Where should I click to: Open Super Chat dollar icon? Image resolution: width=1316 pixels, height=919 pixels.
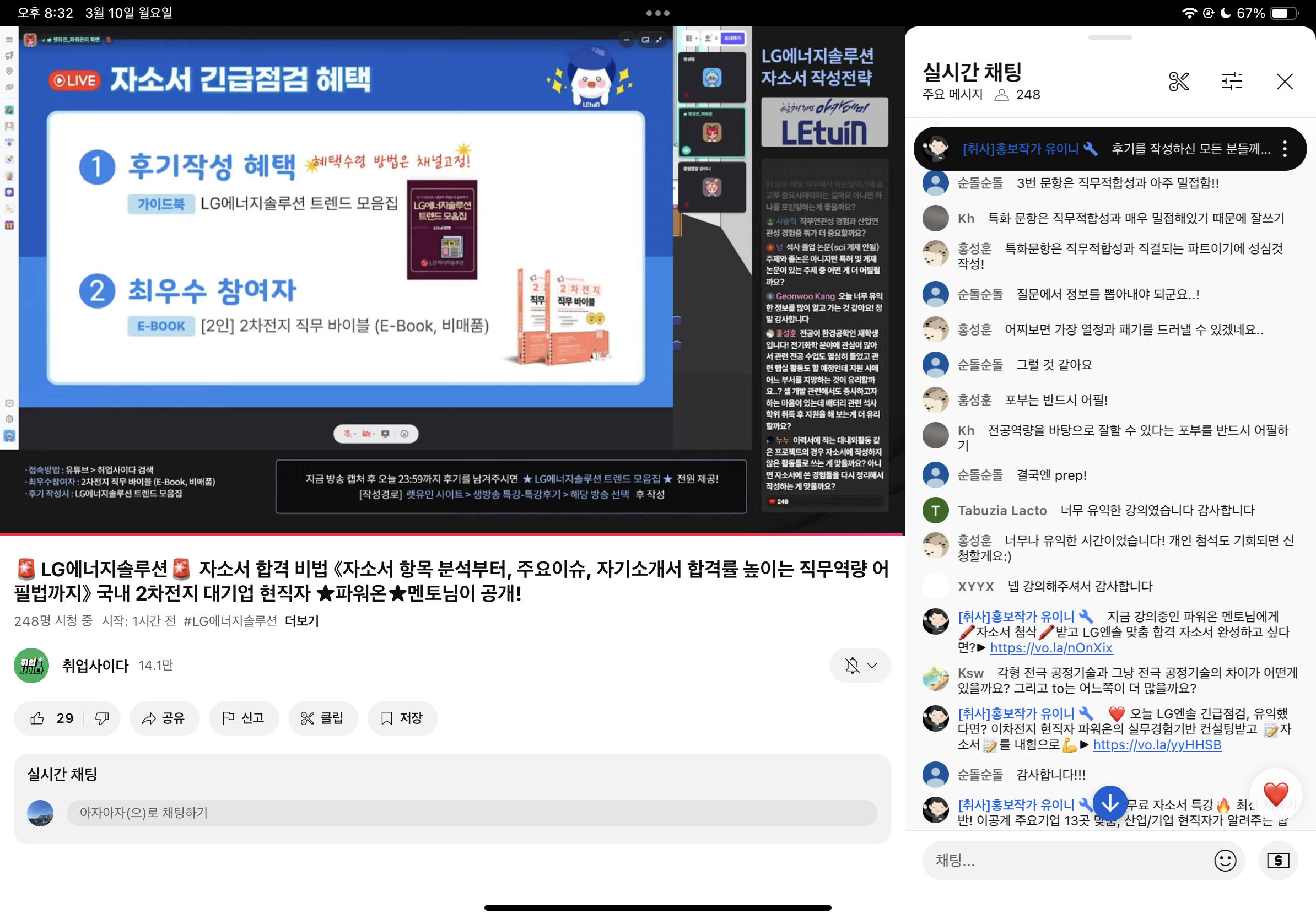coord(1278,860)
